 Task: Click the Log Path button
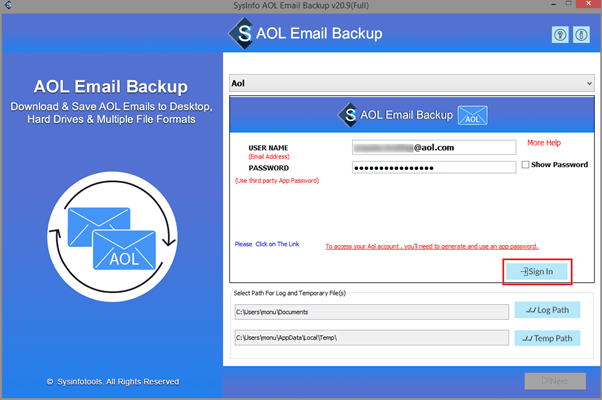point(547,310)
